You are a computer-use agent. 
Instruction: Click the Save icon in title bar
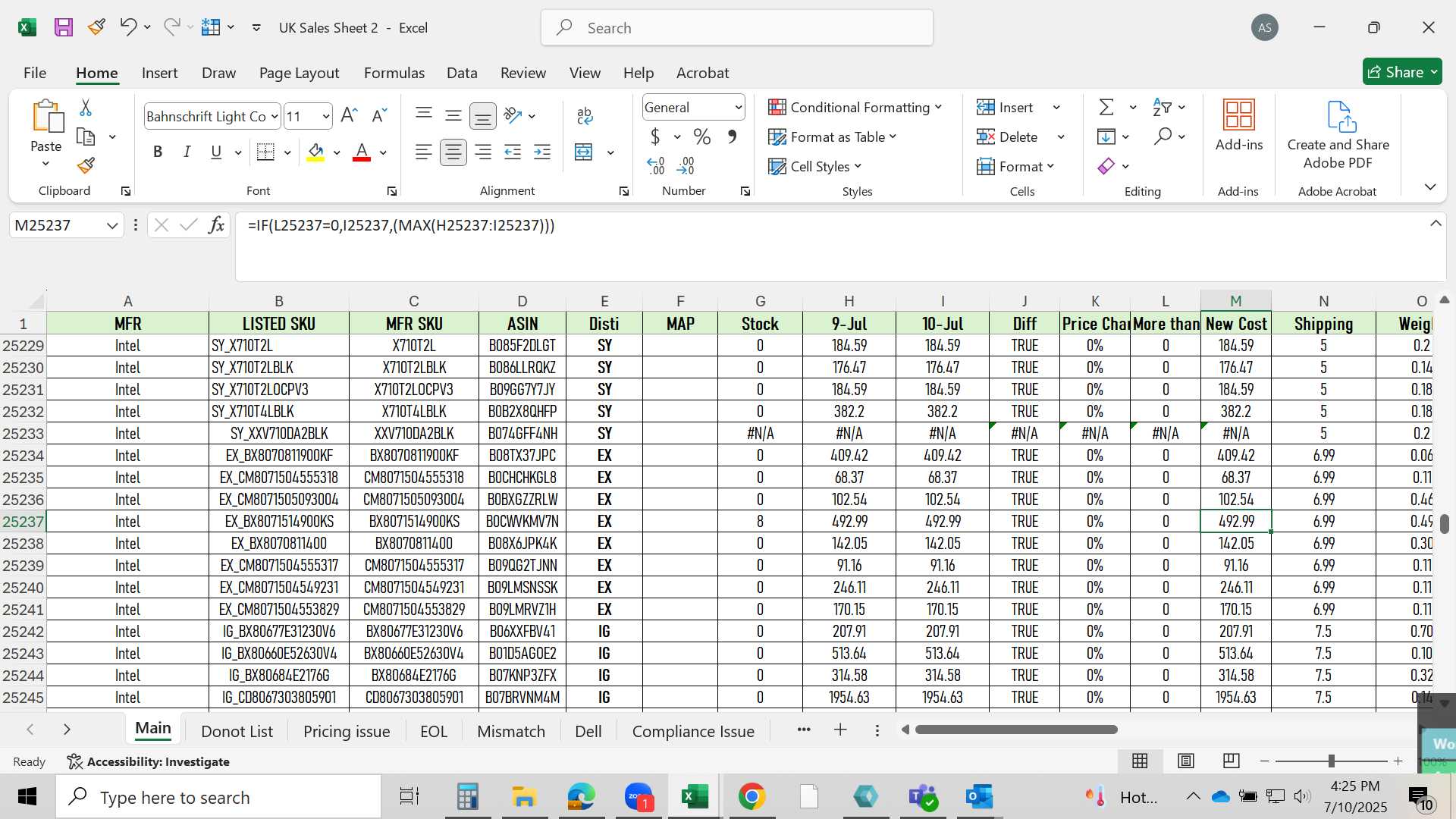pos(64,28)
